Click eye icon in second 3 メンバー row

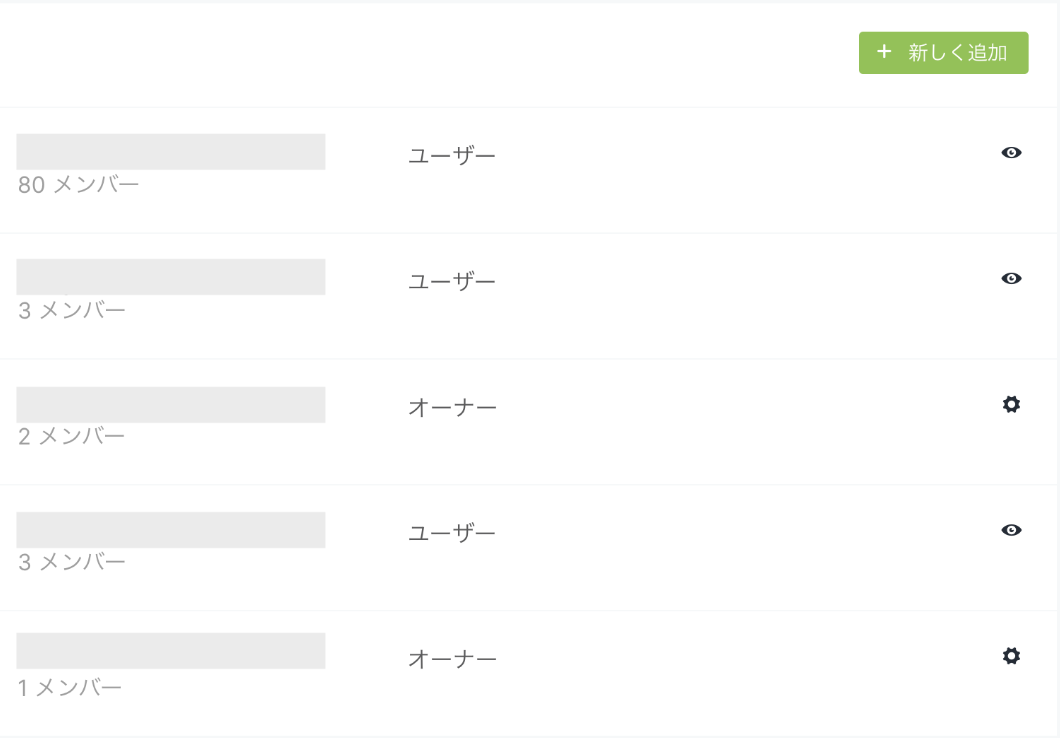tap(1011, 530)
